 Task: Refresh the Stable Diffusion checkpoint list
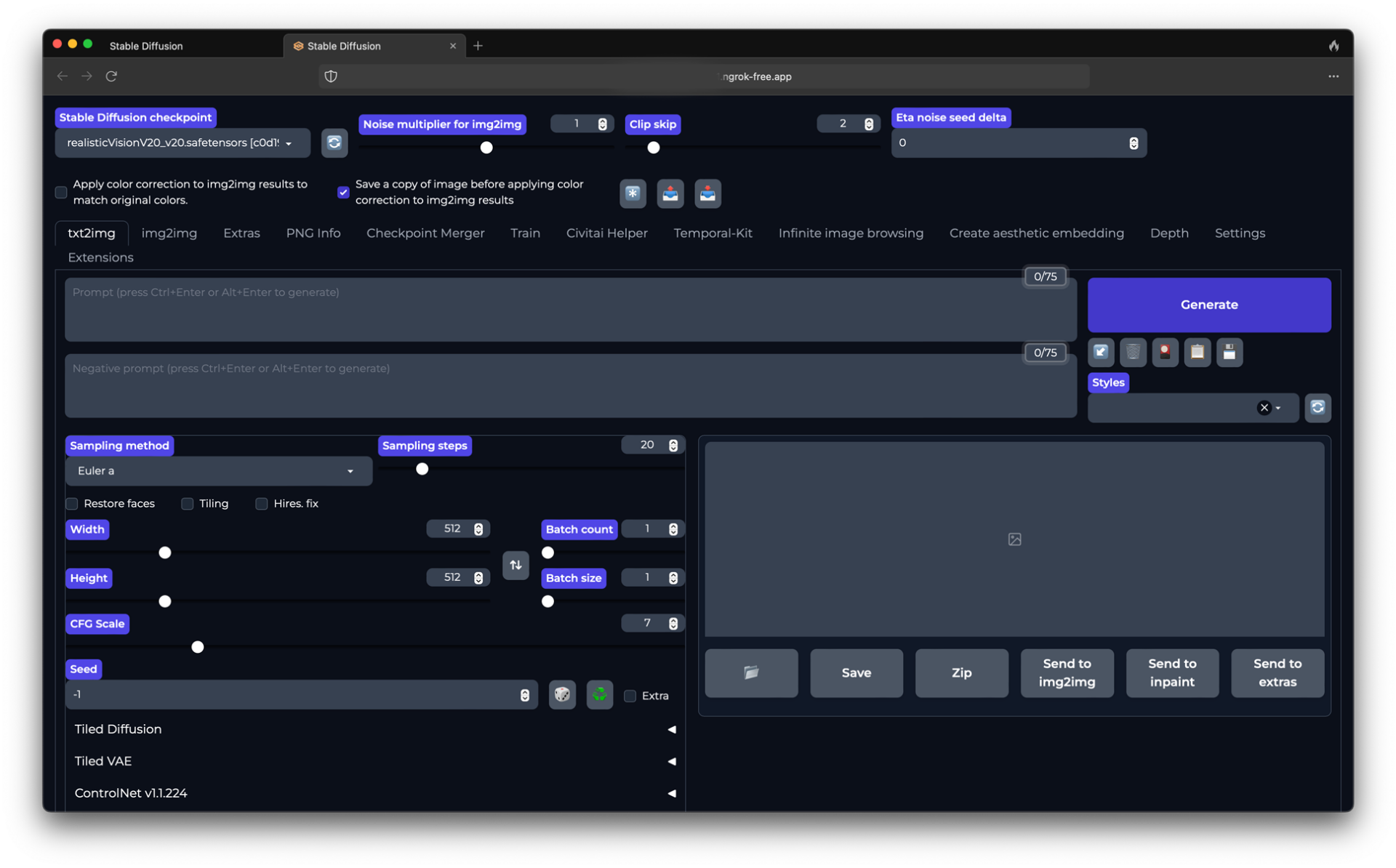(x=334, y=142)
